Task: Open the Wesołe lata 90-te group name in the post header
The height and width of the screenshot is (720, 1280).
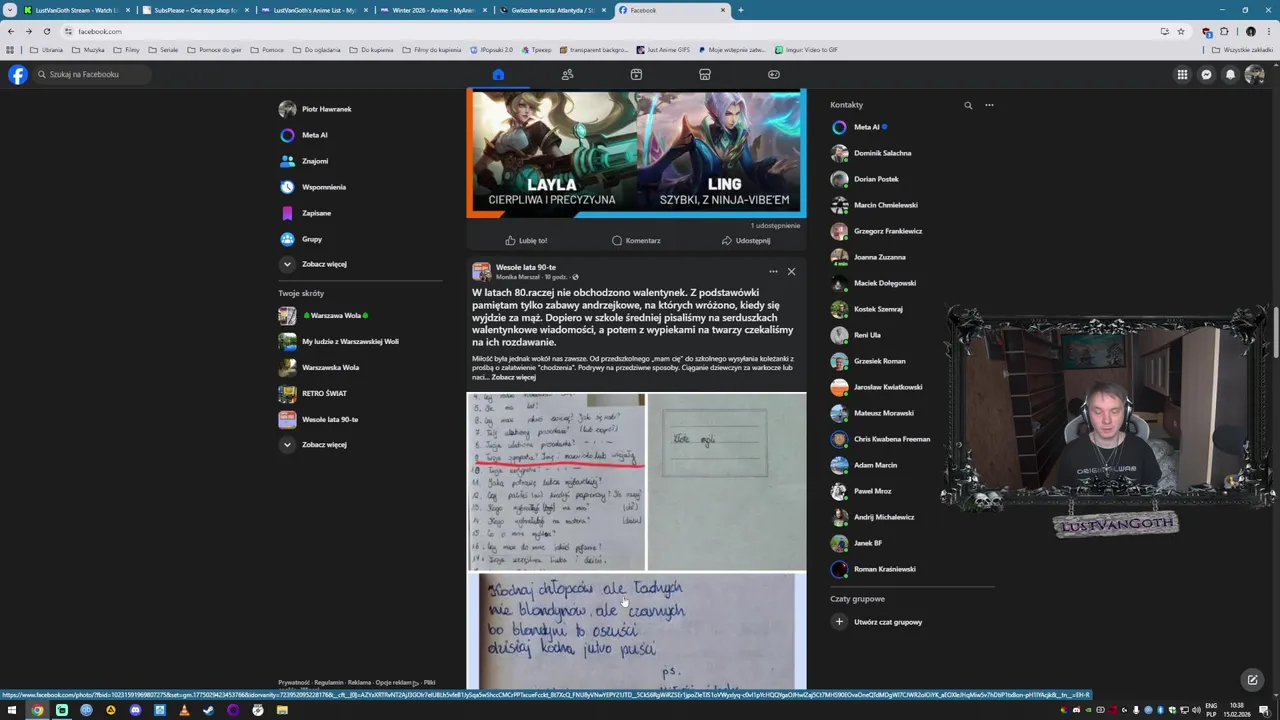Action: tap(526, 267)
